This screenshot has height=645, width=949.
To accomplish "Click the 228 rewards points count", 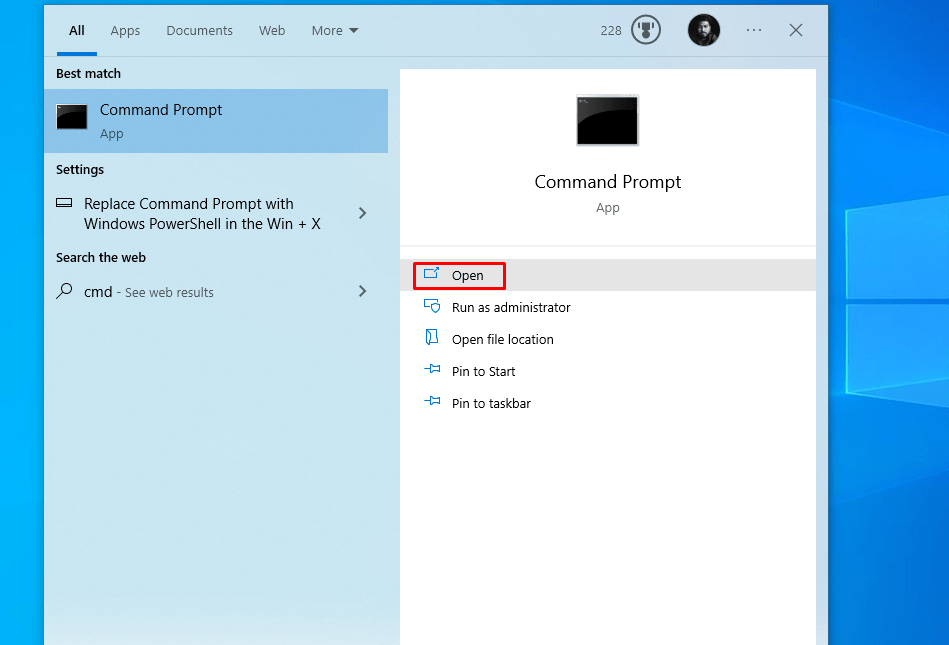I will [x=611, y=30].
